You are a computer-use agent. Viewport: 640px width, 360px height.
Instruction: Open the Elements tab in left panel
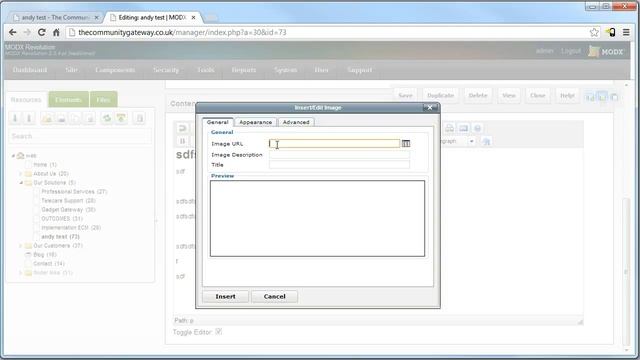(x=68, y=100)
